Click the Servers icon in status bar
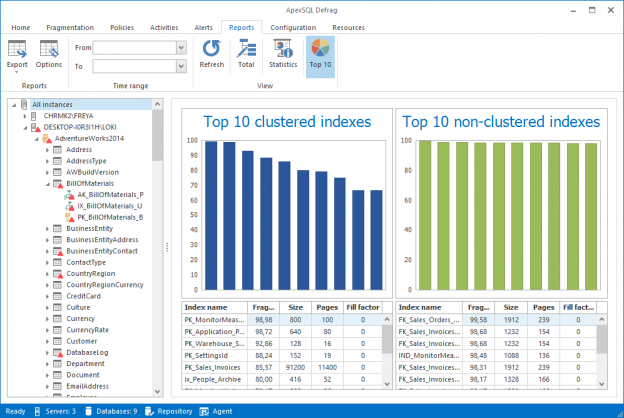Viewport: 624px width, 418px height. pos(37,411)
